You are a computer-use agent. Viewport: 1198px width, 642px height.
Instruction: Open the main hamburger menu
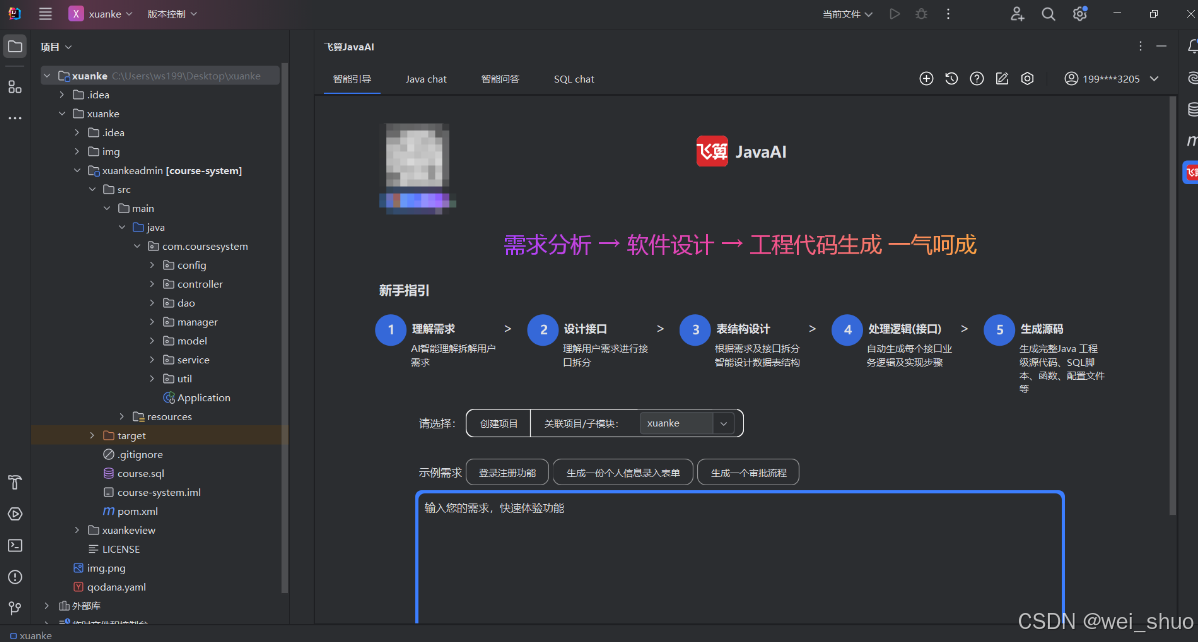[45, 14]
